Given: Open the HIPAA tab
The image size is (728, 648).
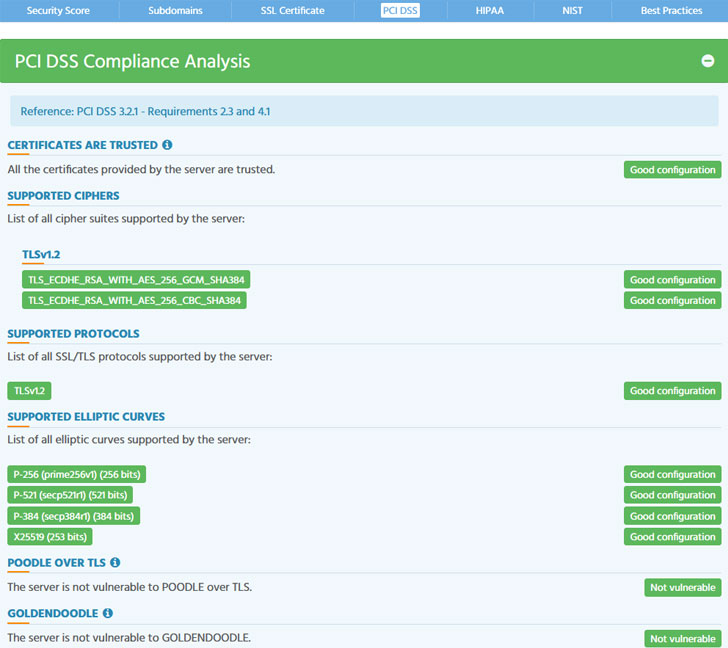Looking at the screenshot, I should point(490,10).
